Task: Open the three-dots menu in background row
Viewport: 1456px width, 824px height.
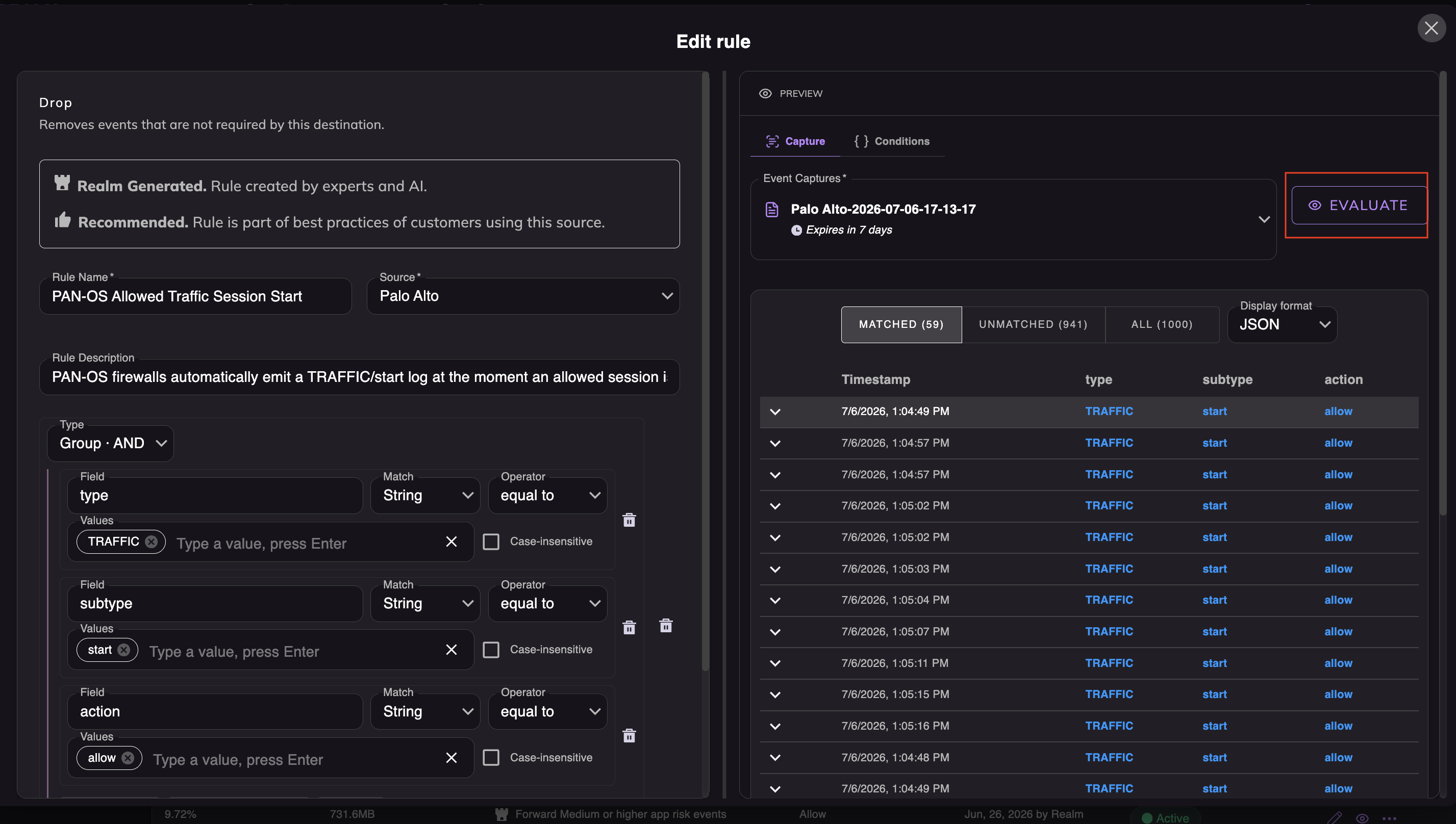Action: pos(1389,818)
